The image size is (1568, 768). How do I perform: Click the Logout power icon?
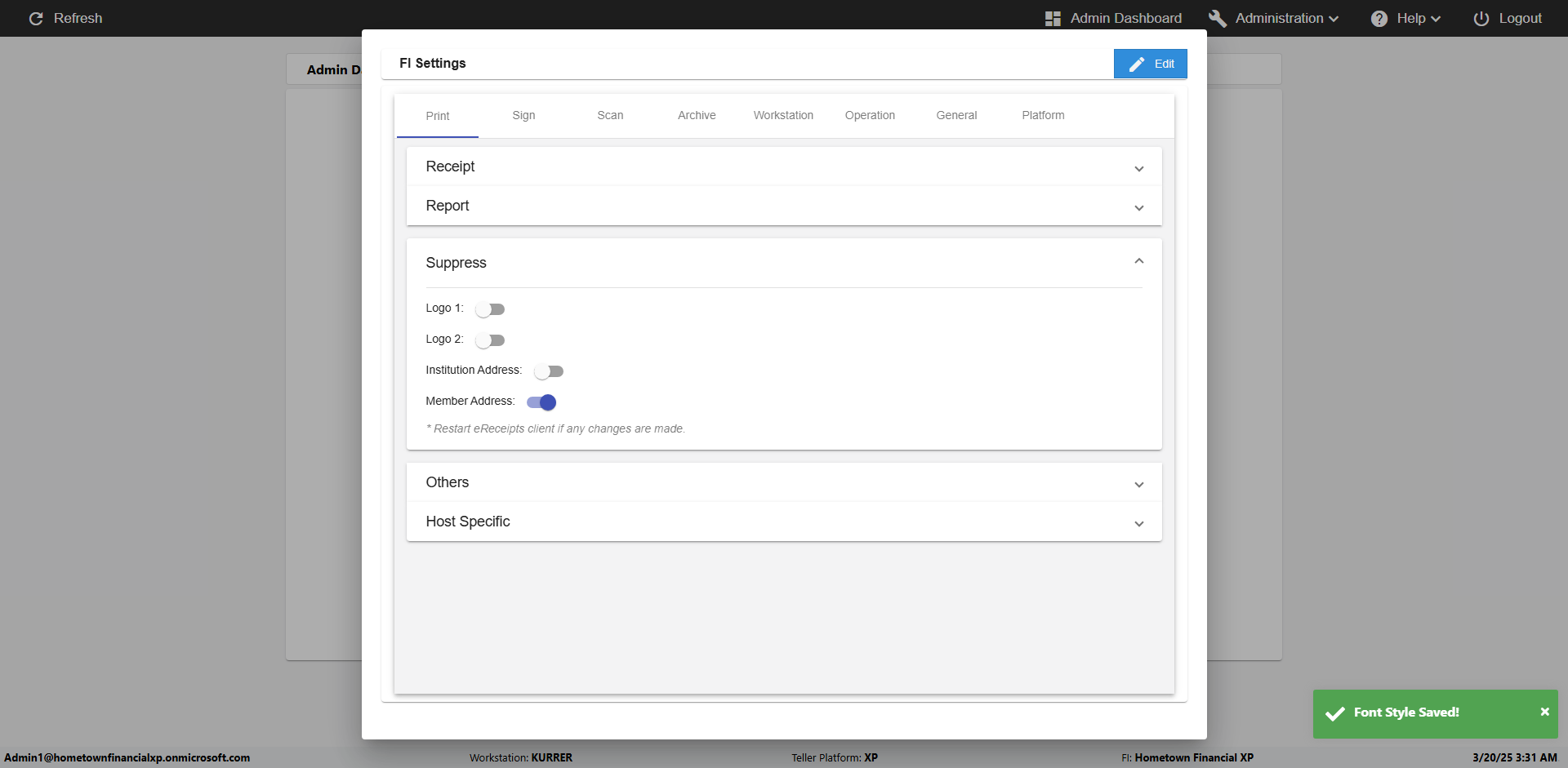coord(1481,19)
